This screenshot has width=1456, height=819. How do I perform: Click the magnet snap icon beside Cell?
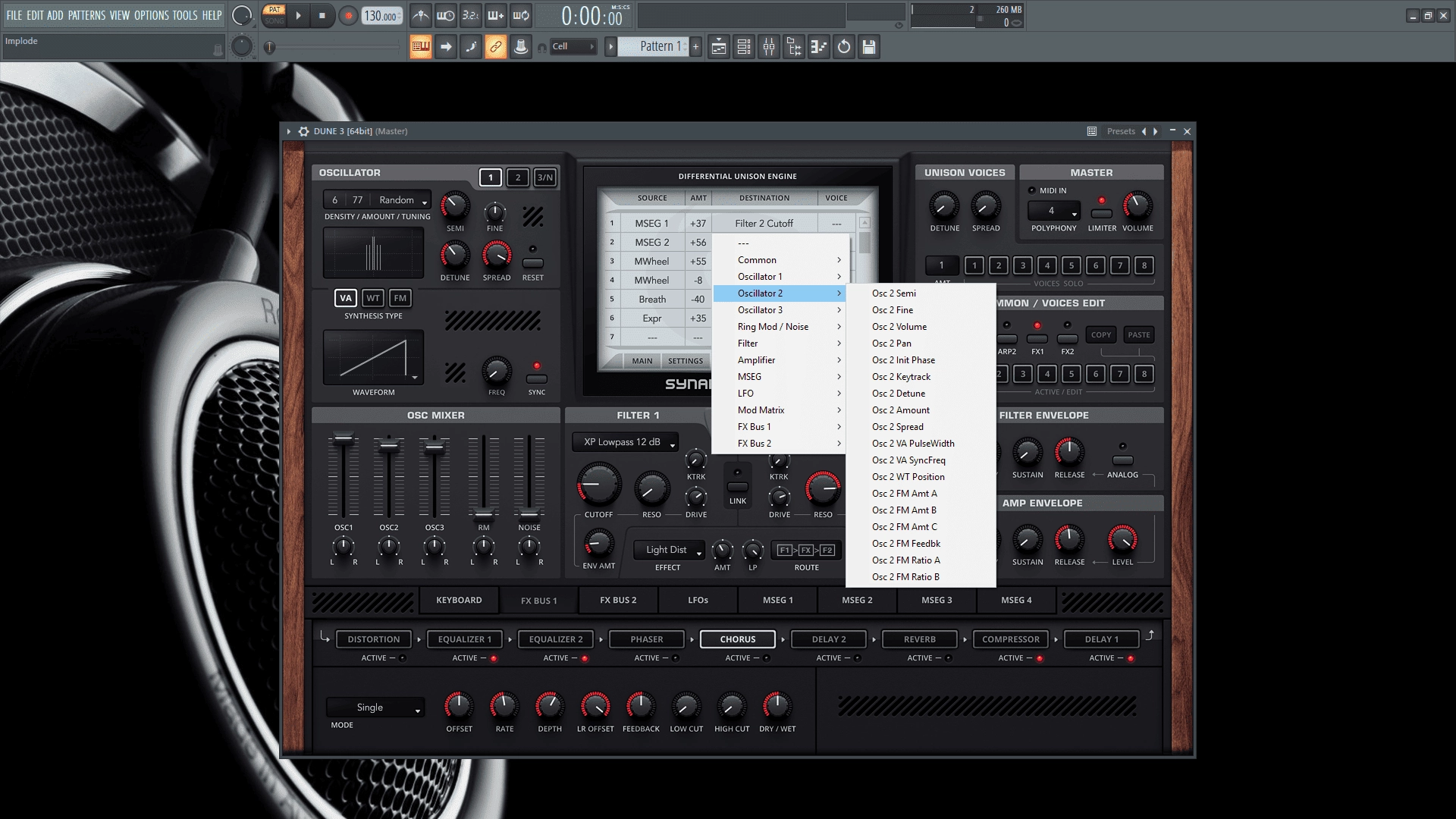pos(541,47)
